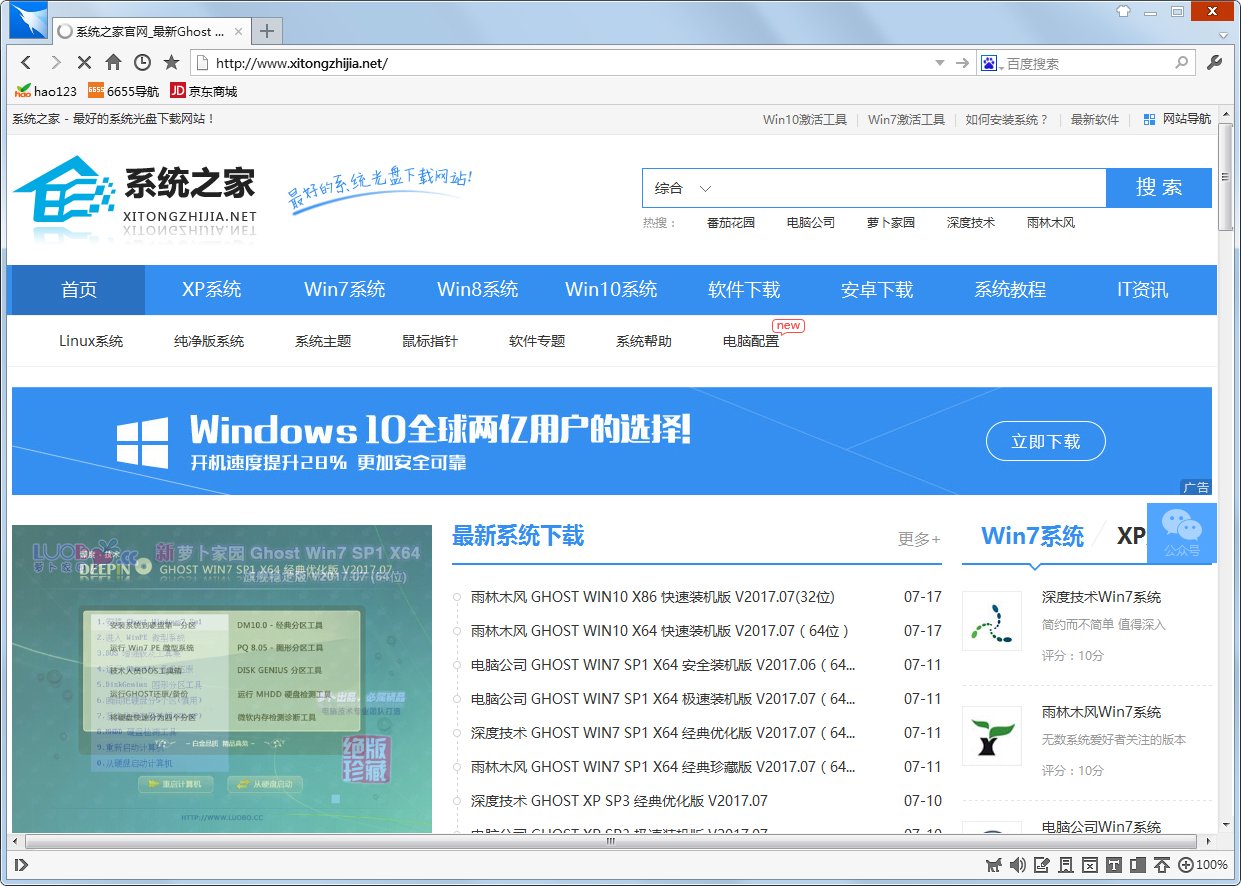
Task: Open Linux系统 sub-navigation link
Action: click(91, 341)
